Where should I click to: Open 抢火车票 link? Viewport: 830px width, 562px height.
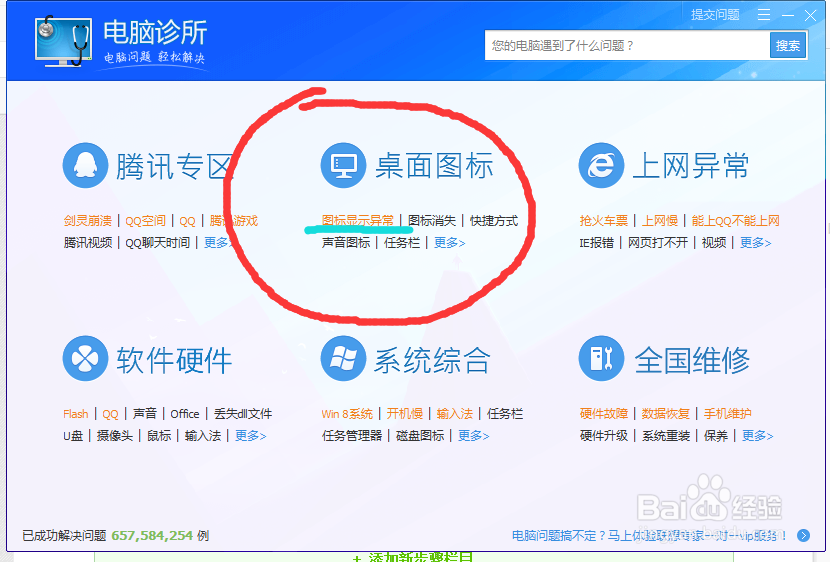tap(603, 221)
